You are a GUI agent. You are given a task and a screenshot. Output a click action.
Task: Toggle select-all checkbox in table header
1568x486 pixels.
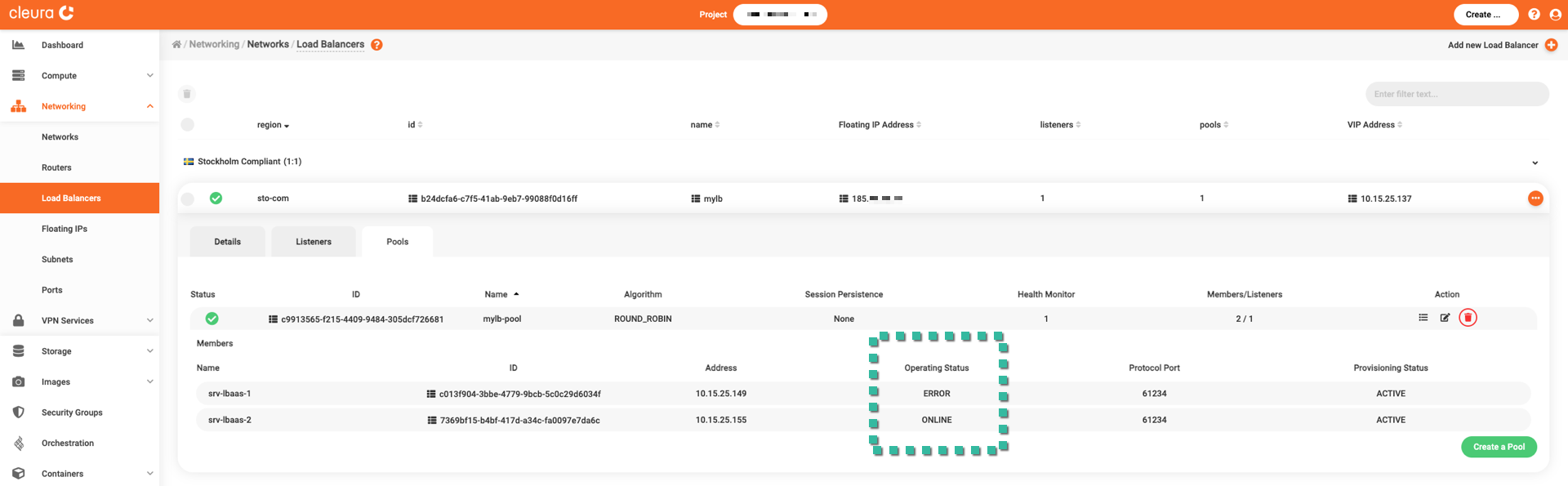pyautogui.click(x=188, y=125)
